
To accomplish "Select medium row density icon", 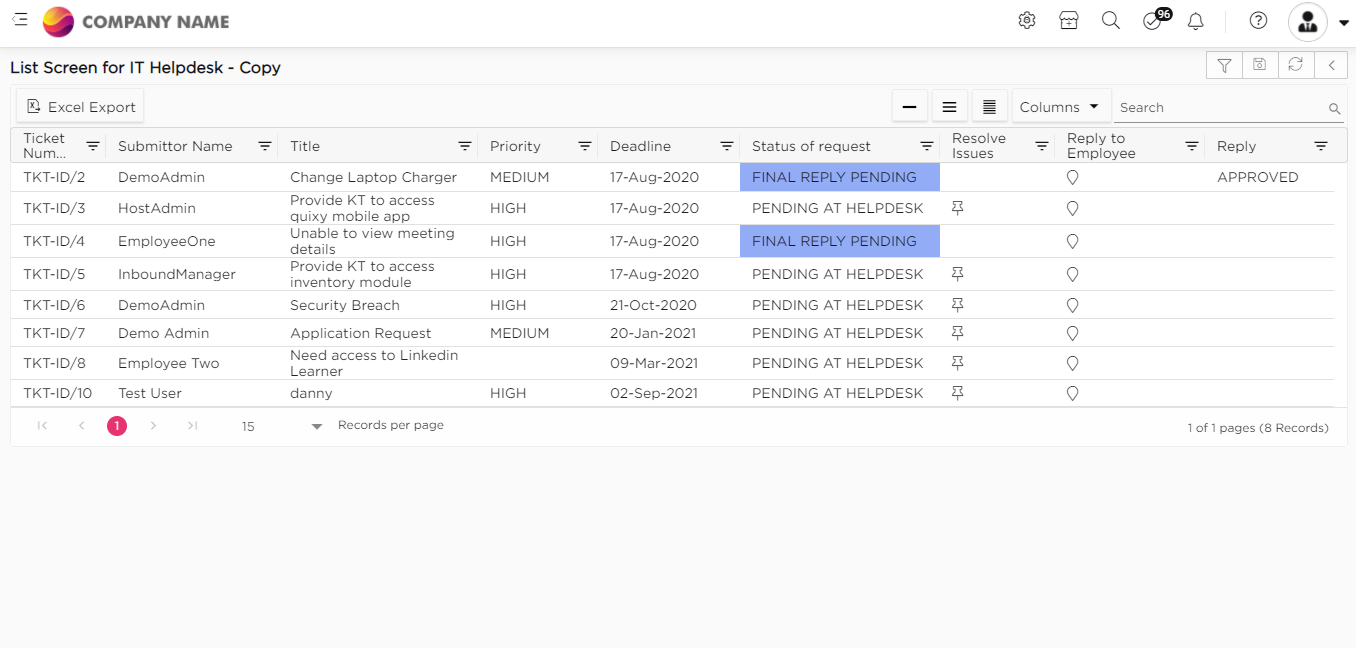I will [950, 107].
